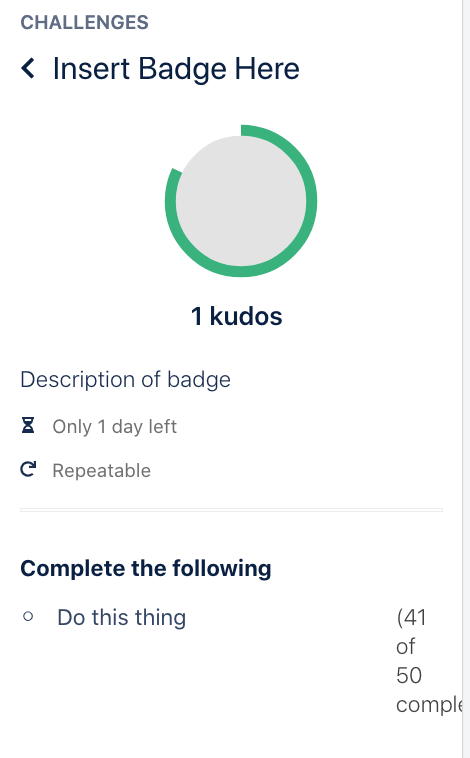Go back using the chevron beside the title

(x=28, y=68)
